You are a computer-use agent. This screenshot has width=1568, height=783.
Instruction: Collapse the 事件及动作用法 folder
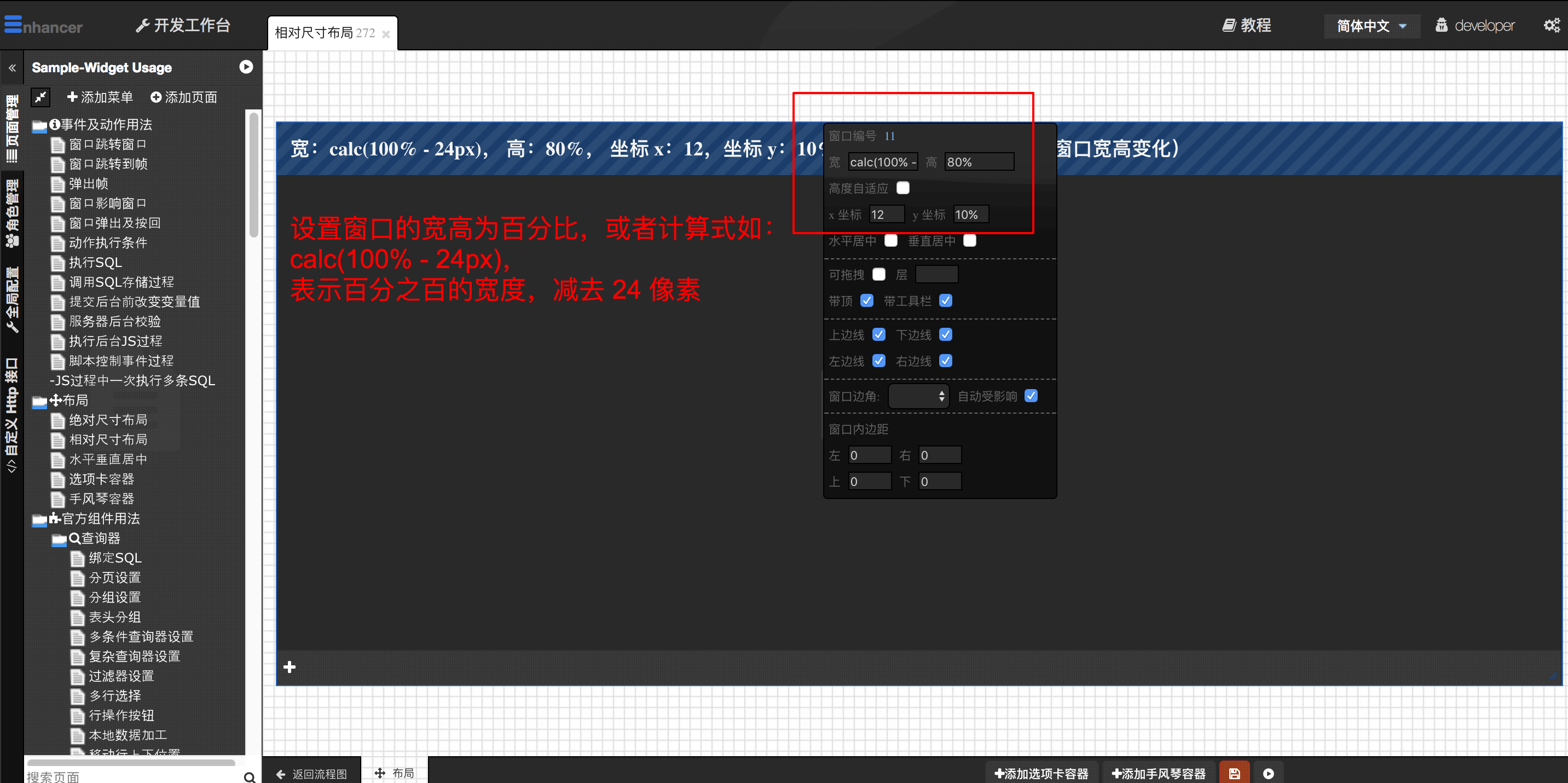pos(39,126)
